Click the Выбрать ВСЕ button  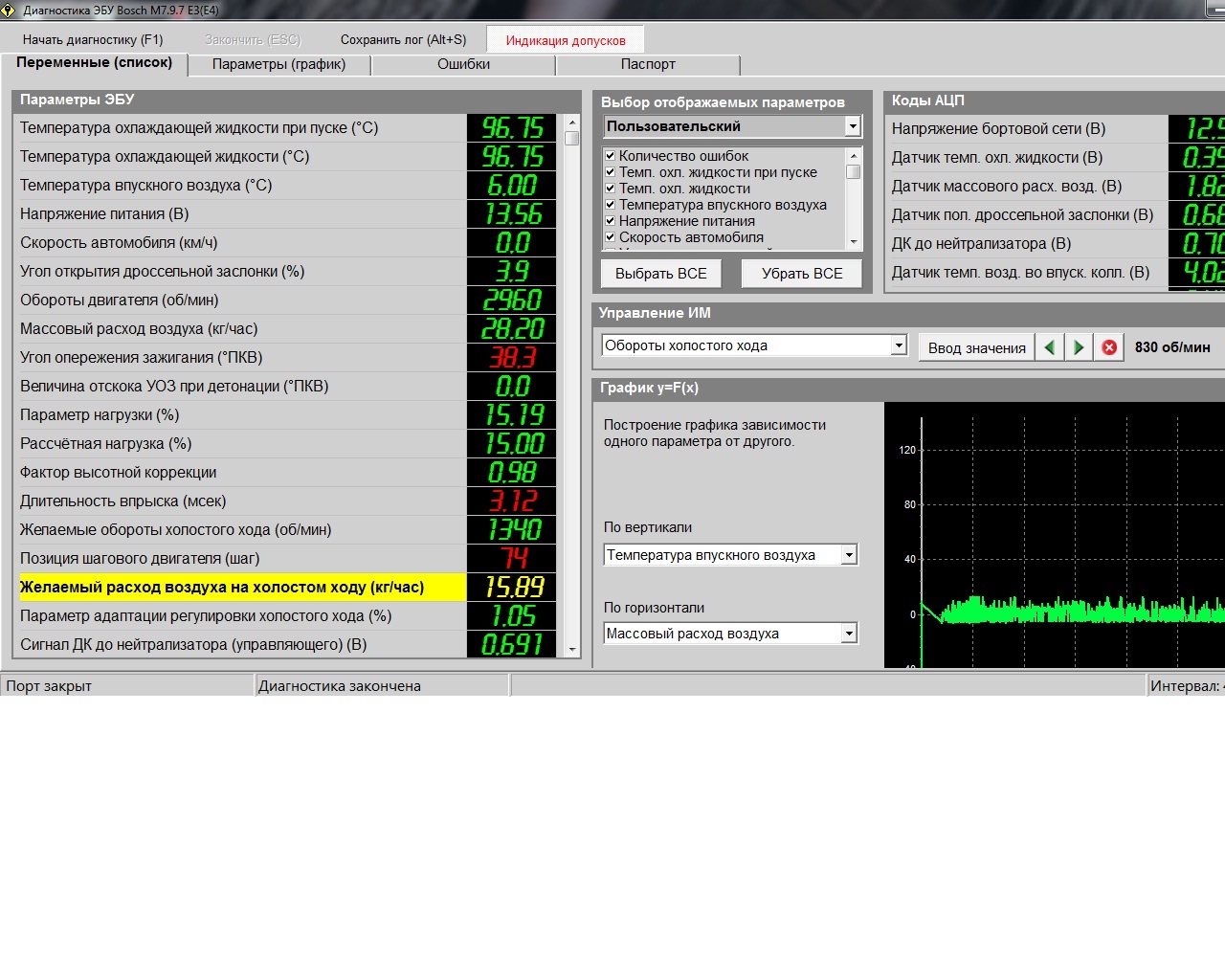660,274
